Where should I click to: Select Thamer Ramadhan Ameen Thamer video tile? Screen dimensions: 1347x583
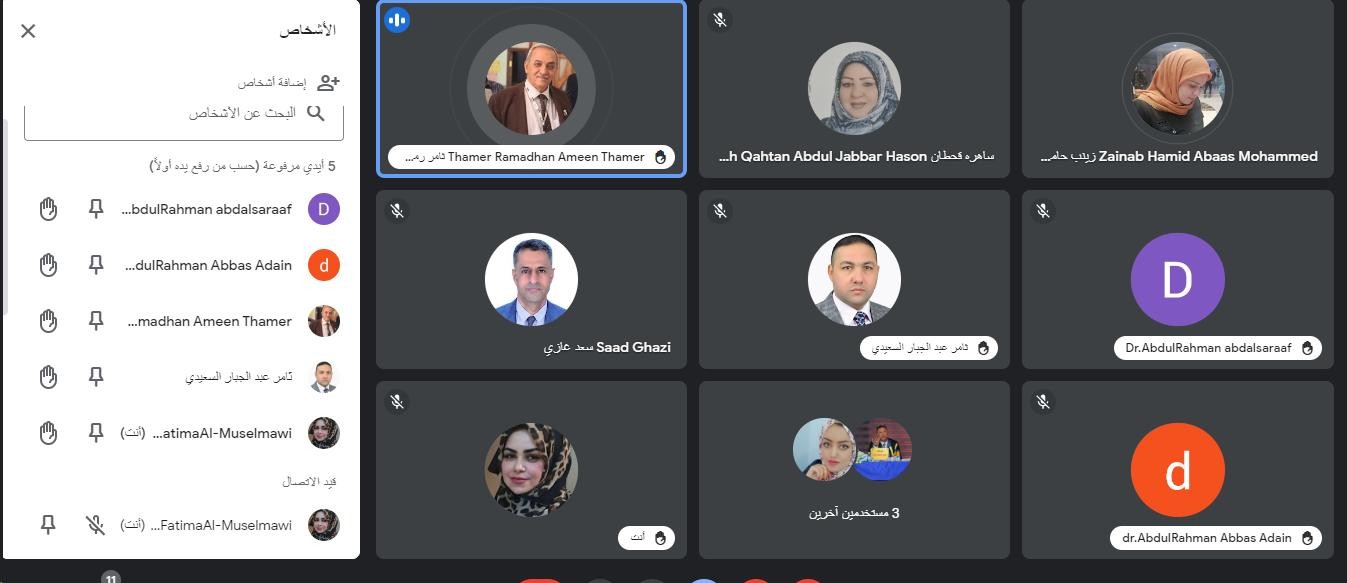531,89
